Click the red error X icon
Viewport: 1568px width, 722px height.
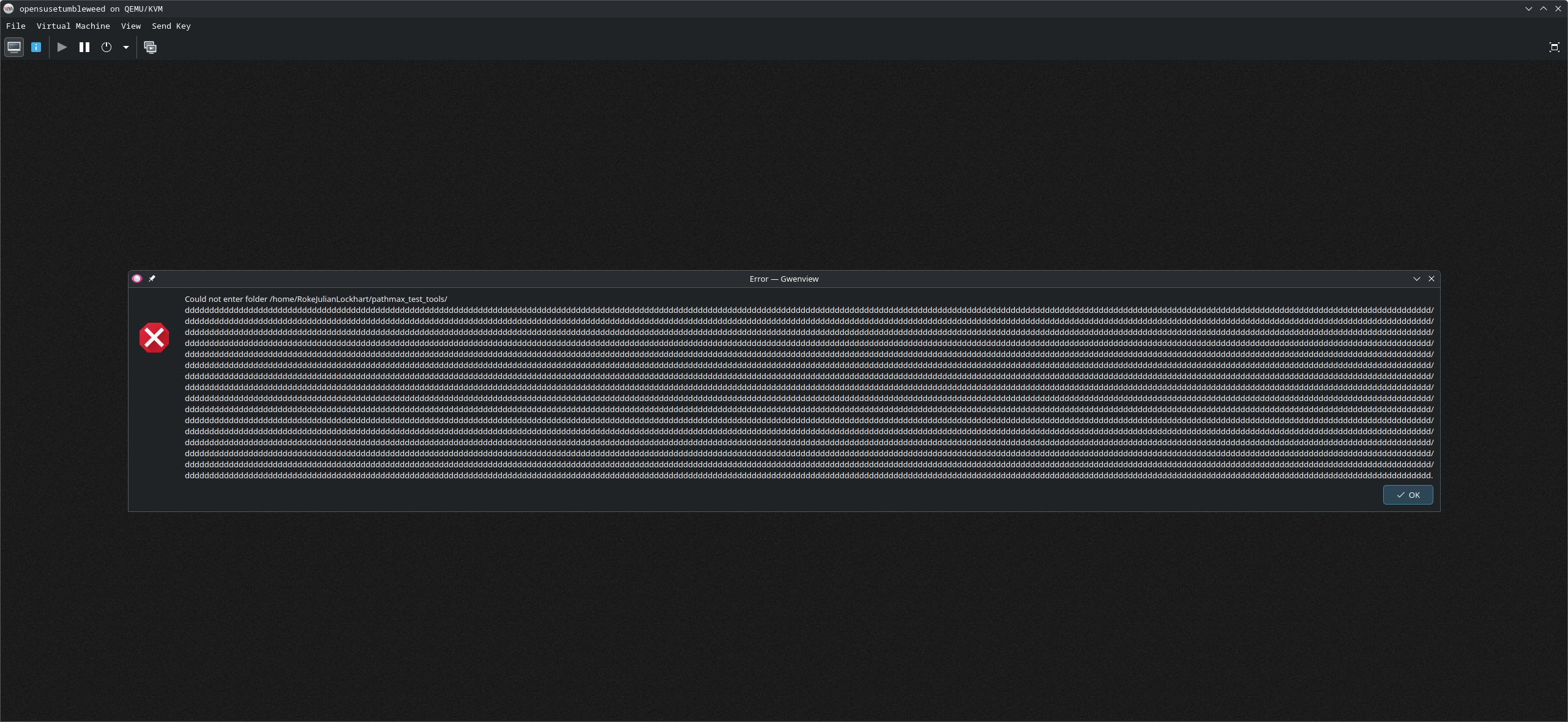point(154,337)
